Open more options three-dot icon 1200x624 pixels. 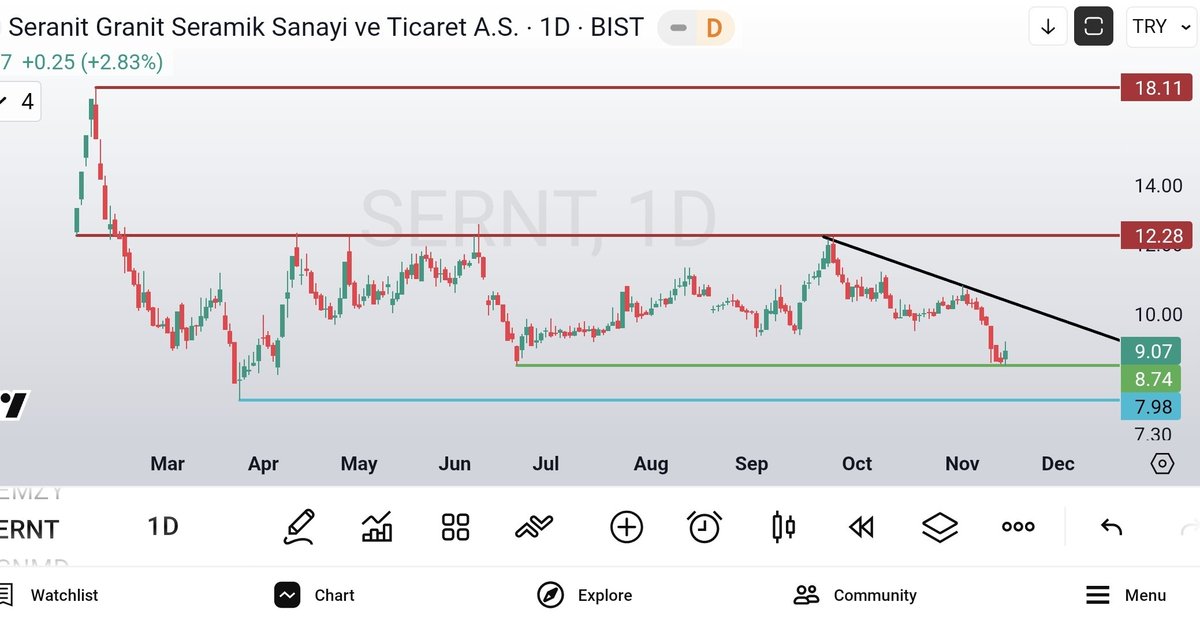pos(1018,527)
